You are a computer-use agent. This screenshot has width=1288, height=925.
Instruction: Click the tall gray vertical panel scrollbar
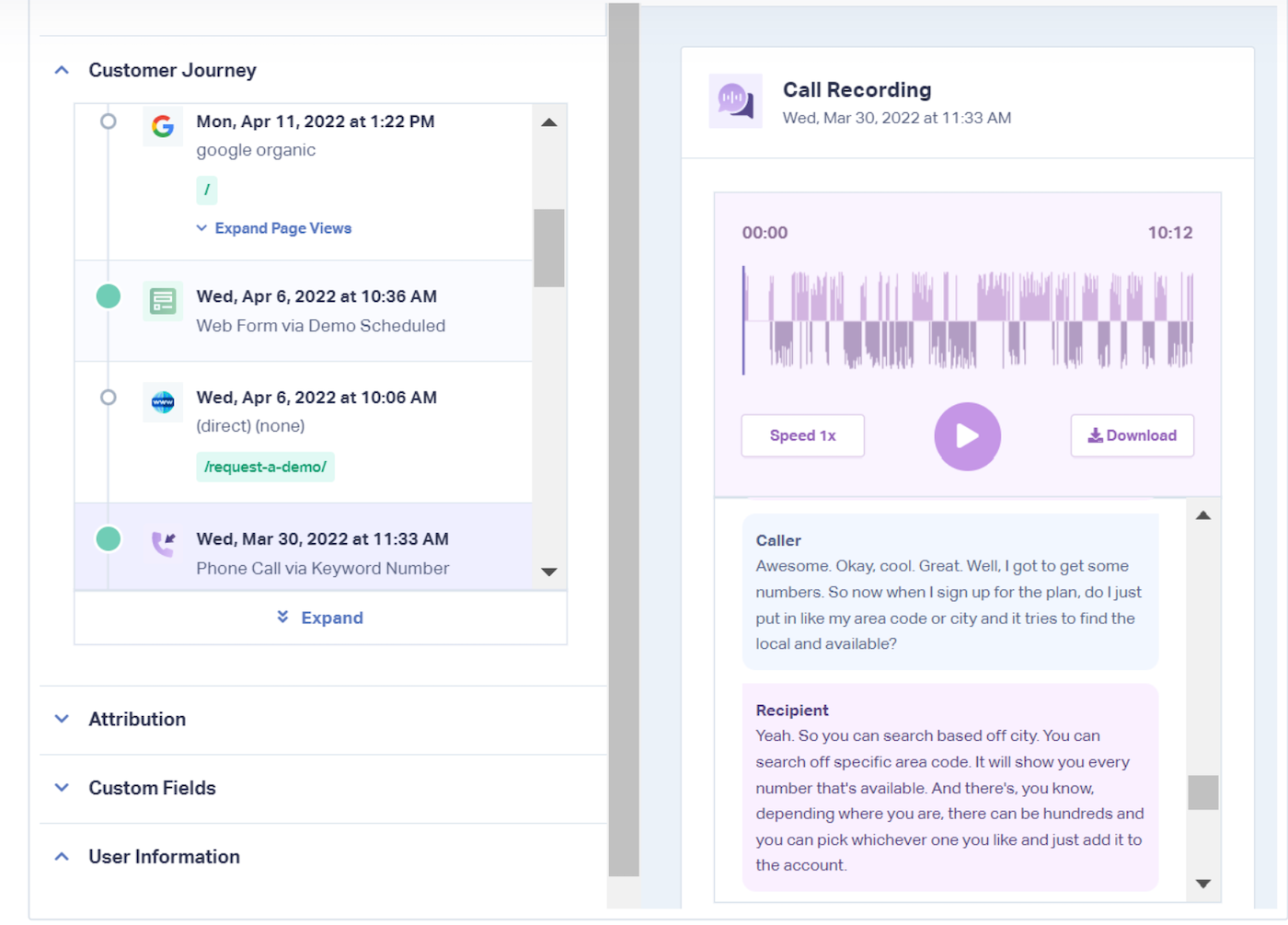tap(624, 440)
